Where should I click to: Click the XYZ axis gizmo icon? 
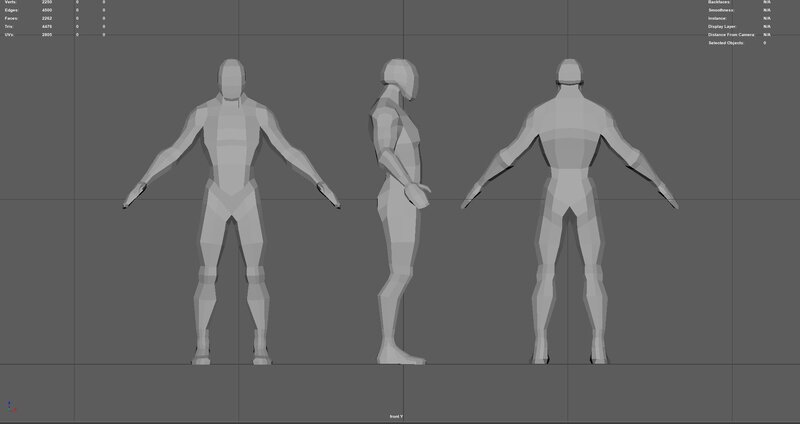point(10,407)
